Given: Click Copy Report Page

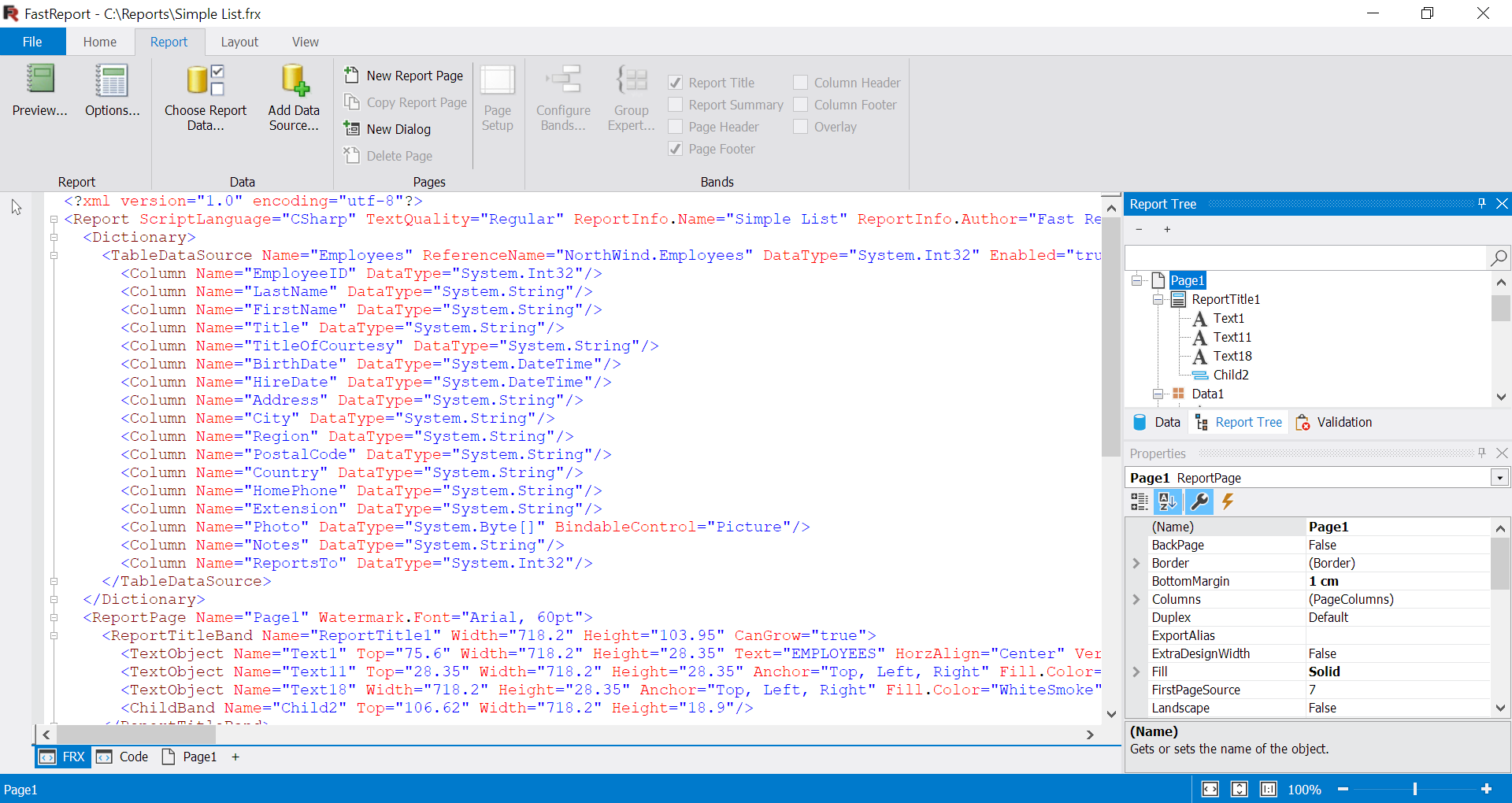Looking at the screenshot, I should (x=406, y=102).
